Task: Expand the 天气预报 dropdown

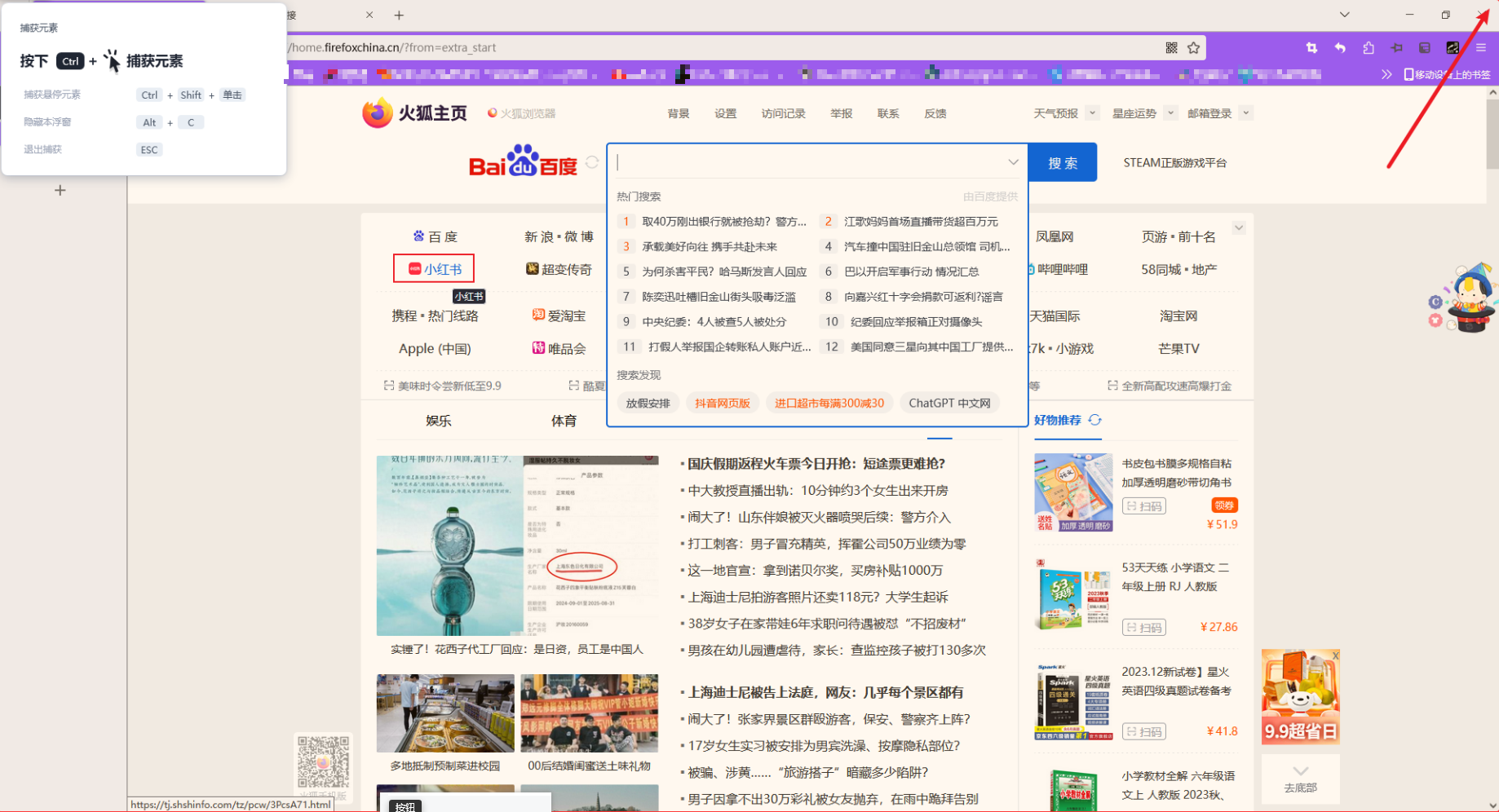Action: (1092, 113)
